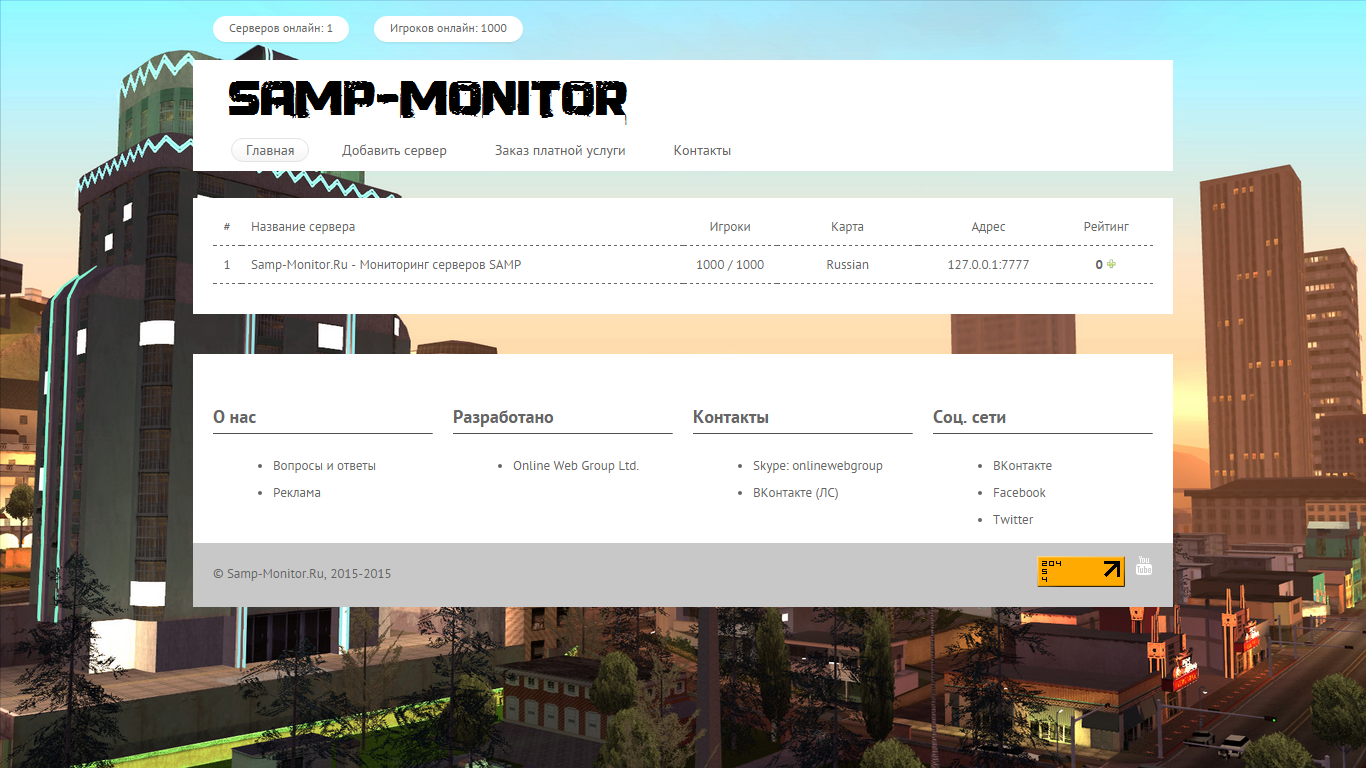Open the Реклама link
The image size is (1366, 768).
coord(297,492)
